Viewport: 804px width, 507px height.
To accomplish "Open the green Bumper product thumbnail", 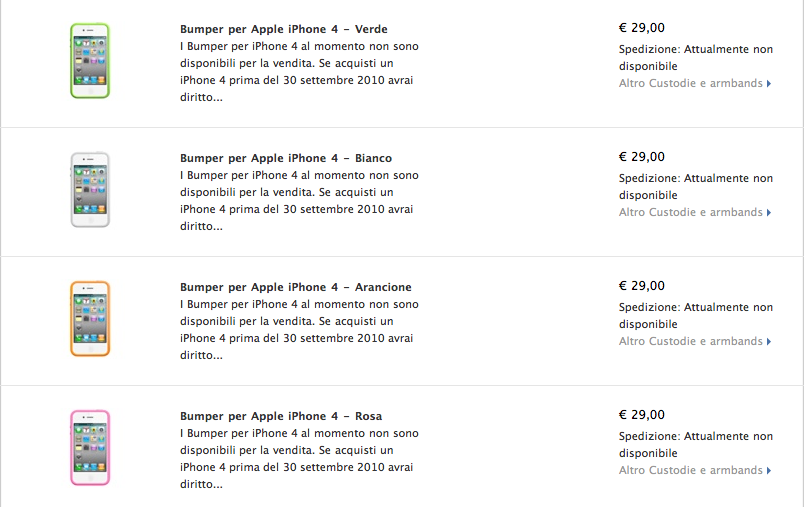I will (x=90, y=60).
